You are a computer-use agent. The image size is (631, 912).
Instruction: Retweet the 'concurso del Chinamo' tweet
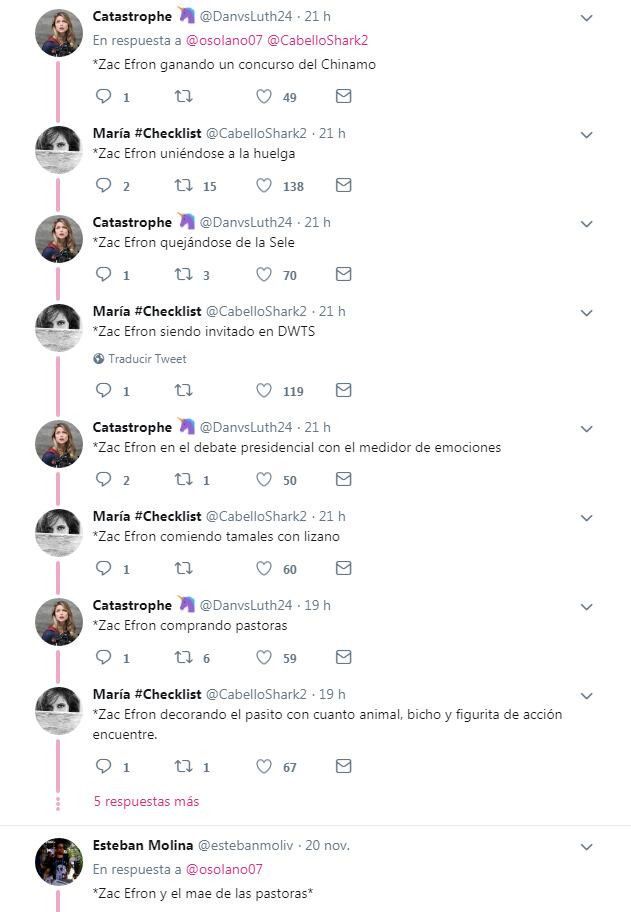pos(183,97)
